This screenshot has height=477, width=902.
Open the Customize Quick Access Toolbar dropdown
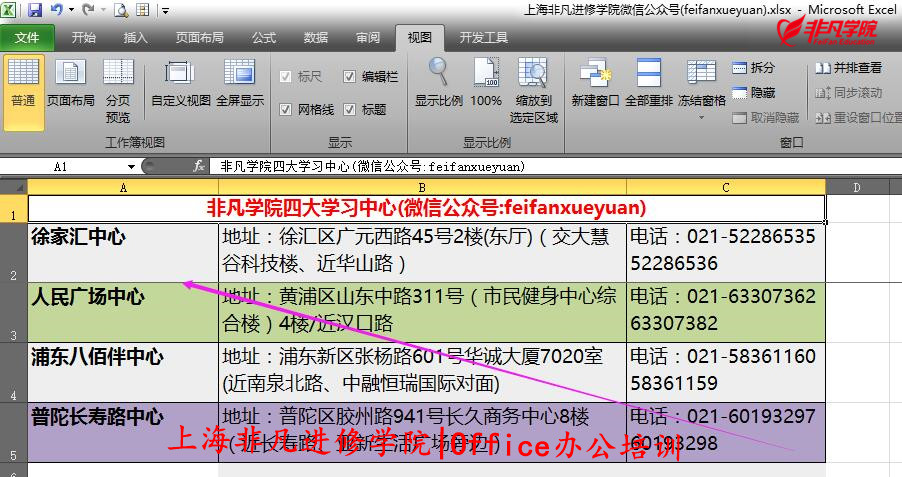point(165,10)
